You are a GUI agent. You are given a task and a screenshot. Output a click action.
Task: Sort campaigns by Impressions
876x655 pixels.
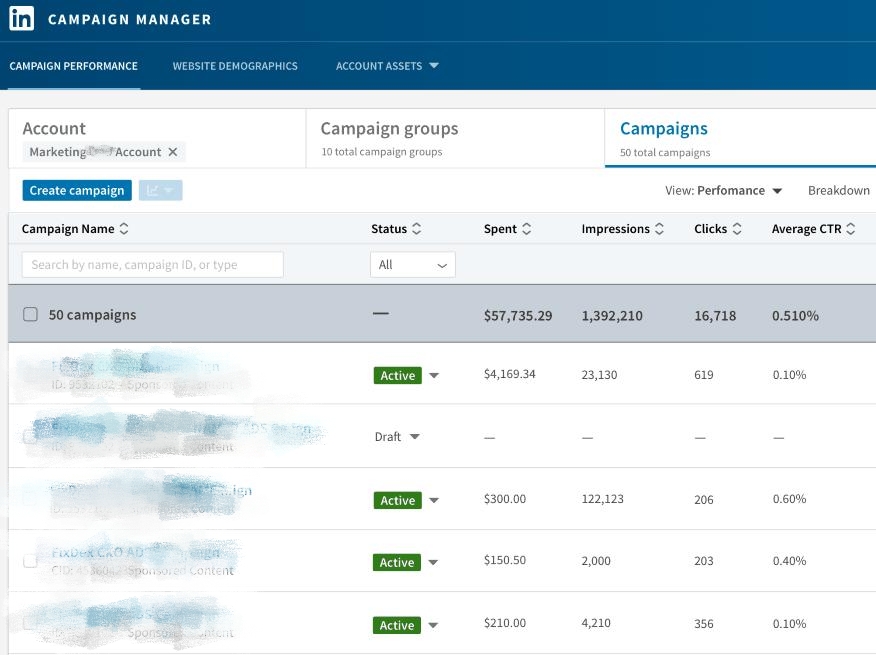point(659,229)
